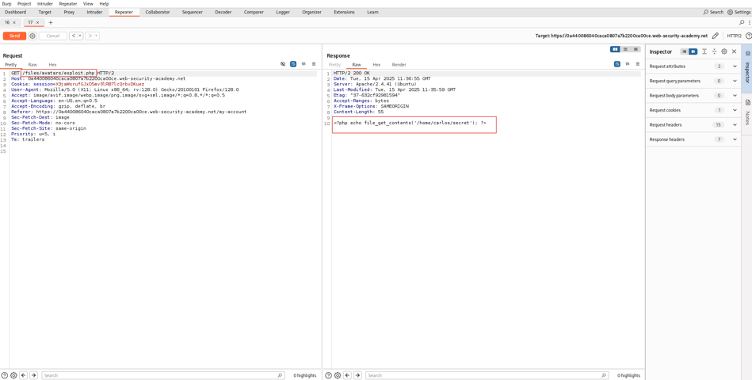Toggle blue Inspector-sync icon in Response toolbar
755x380 pixels.
(617, 64)
